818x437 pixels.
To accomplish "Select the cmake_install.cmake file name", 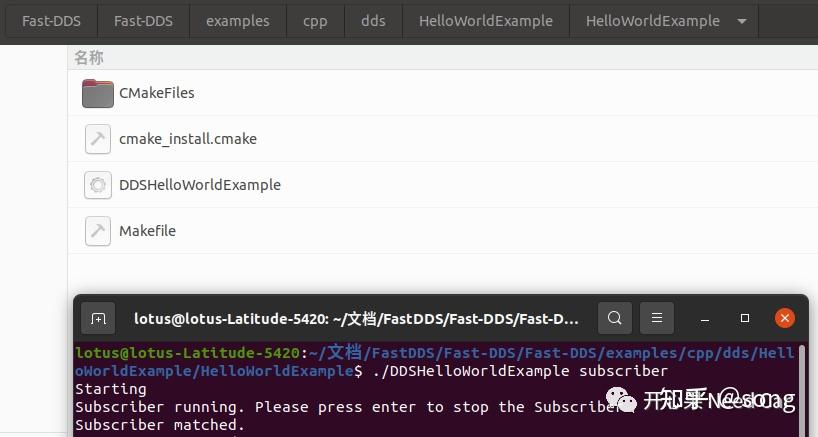I will [x=188, y=139].
